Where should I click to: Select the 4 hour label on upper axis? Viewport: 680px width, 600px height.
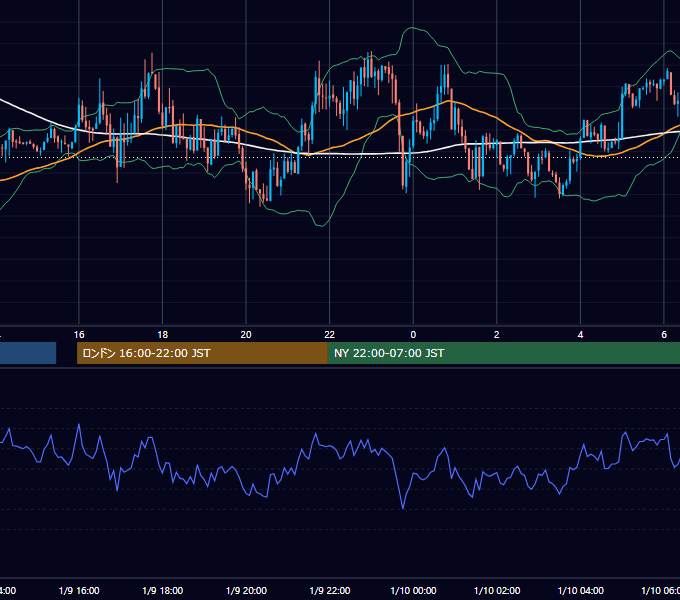pyautogui.click(x=580, y=335)
